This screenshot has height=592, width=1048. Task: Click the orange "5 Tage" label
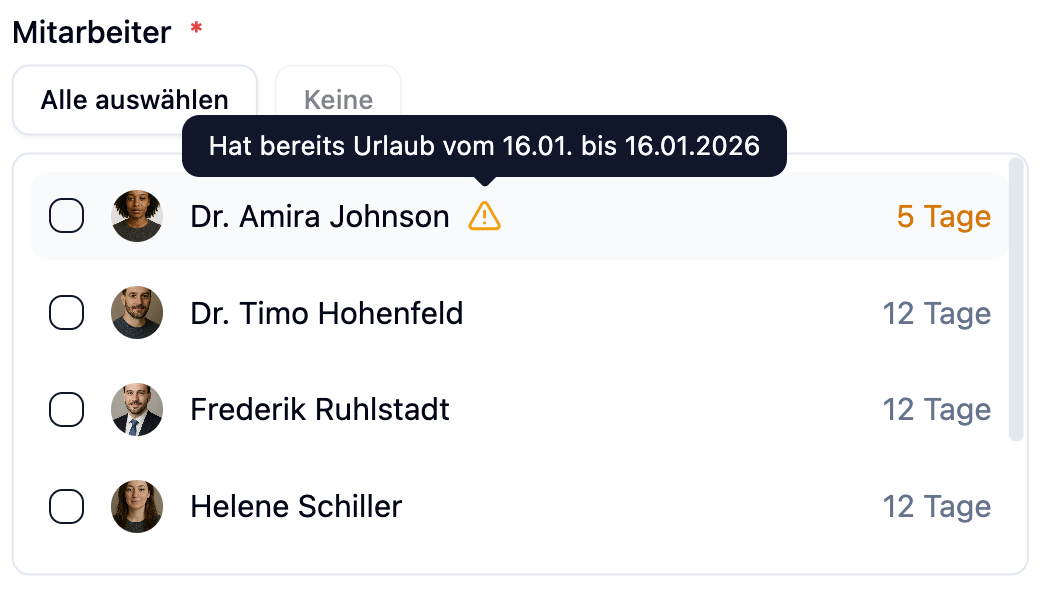[943, 217]
